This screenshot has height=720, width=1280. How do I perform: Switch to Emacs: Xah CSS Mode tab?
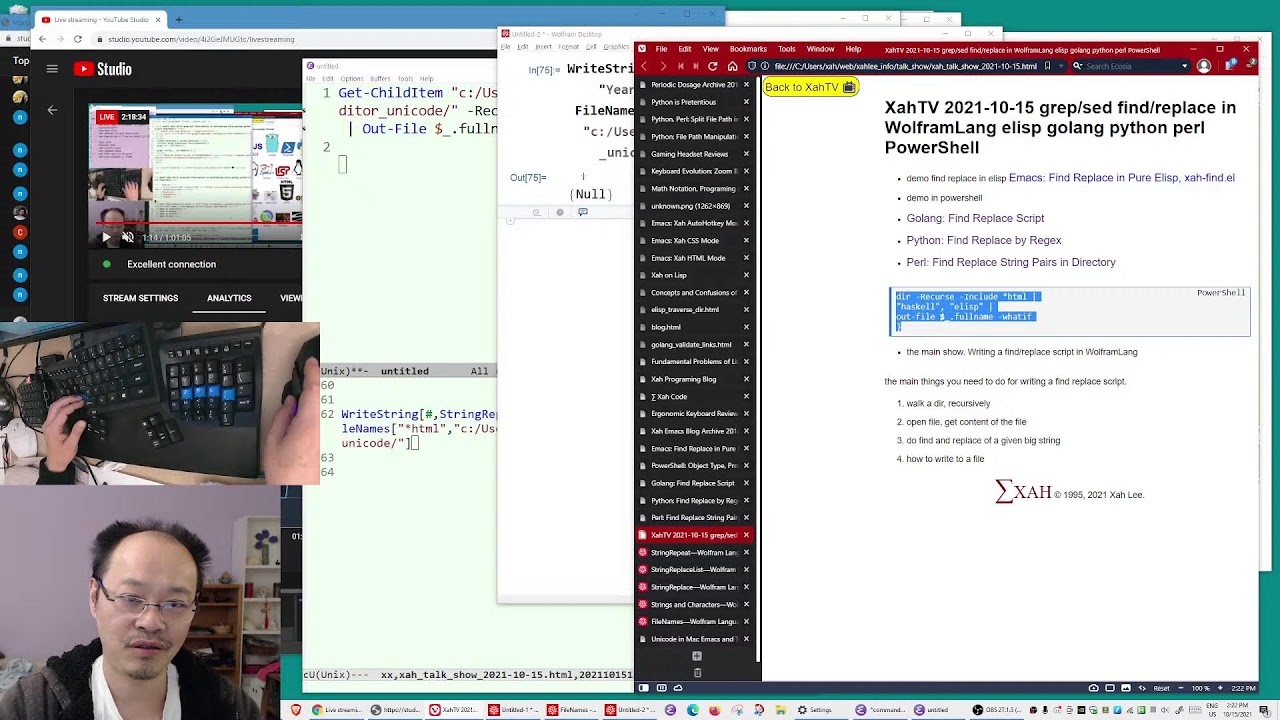(694, 241)
